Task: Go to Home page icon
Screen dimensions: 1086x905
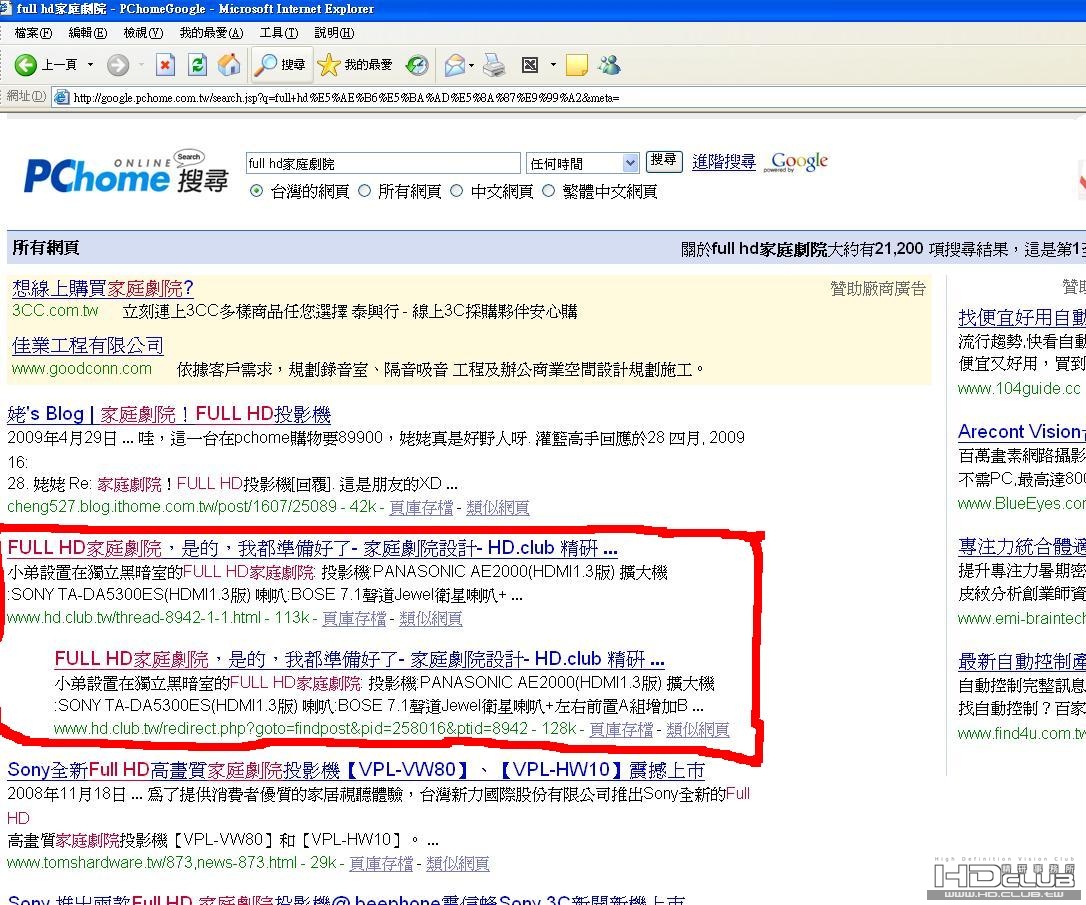Action: [229, 65]
